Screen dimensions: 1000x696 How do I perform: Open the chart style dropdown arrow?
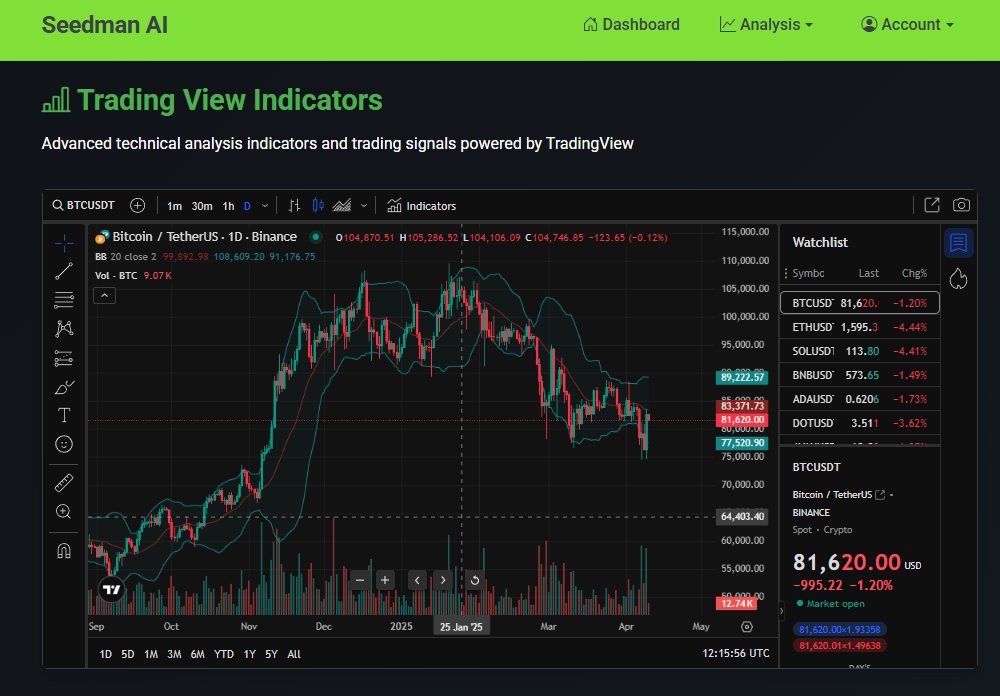coord(364,205)
